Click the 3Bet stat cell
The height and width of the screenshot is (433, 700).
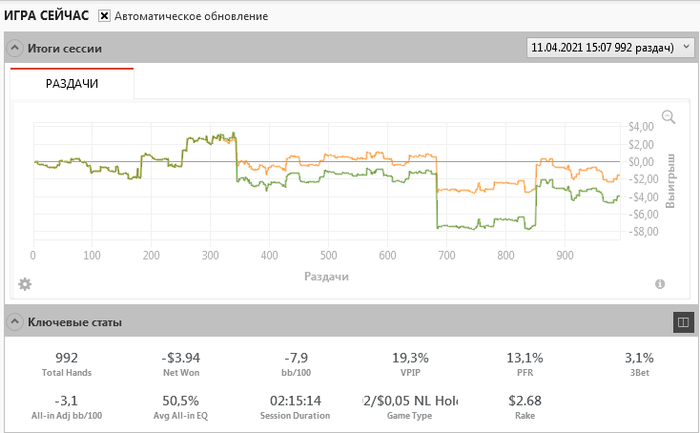pyautogui.click(x=638, y=364)
